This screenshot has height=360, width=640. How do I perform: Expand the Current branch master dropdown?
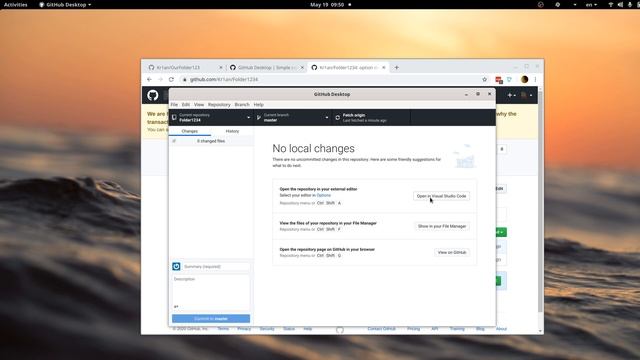[x=293, y=118]
